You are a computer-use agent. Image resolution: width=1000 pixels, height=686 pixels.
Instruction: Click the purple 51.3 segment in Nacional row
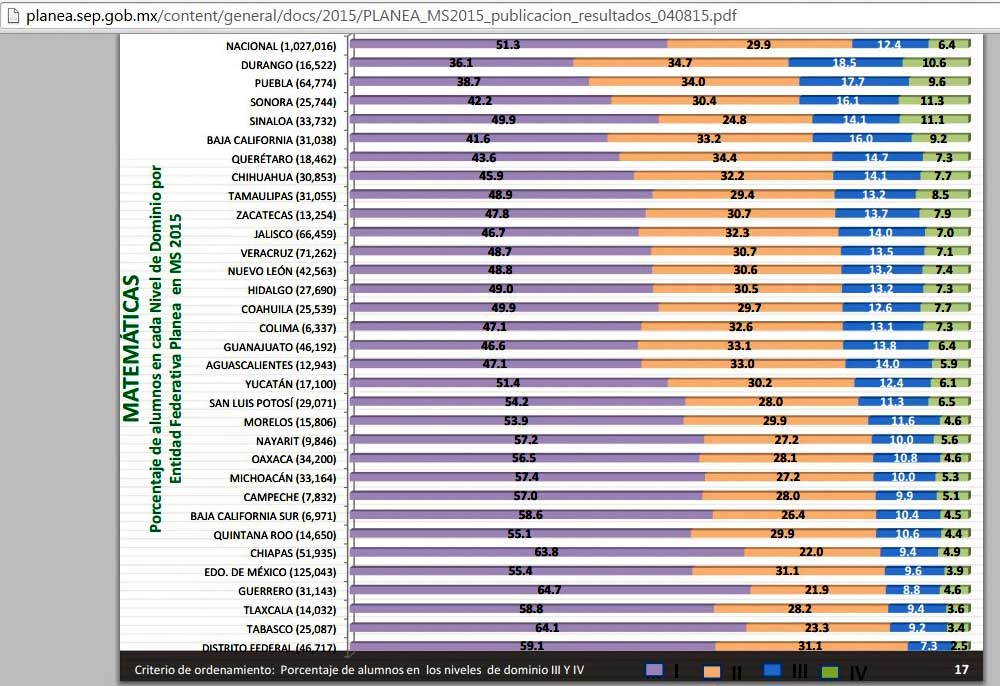click(x=508, y=45)
